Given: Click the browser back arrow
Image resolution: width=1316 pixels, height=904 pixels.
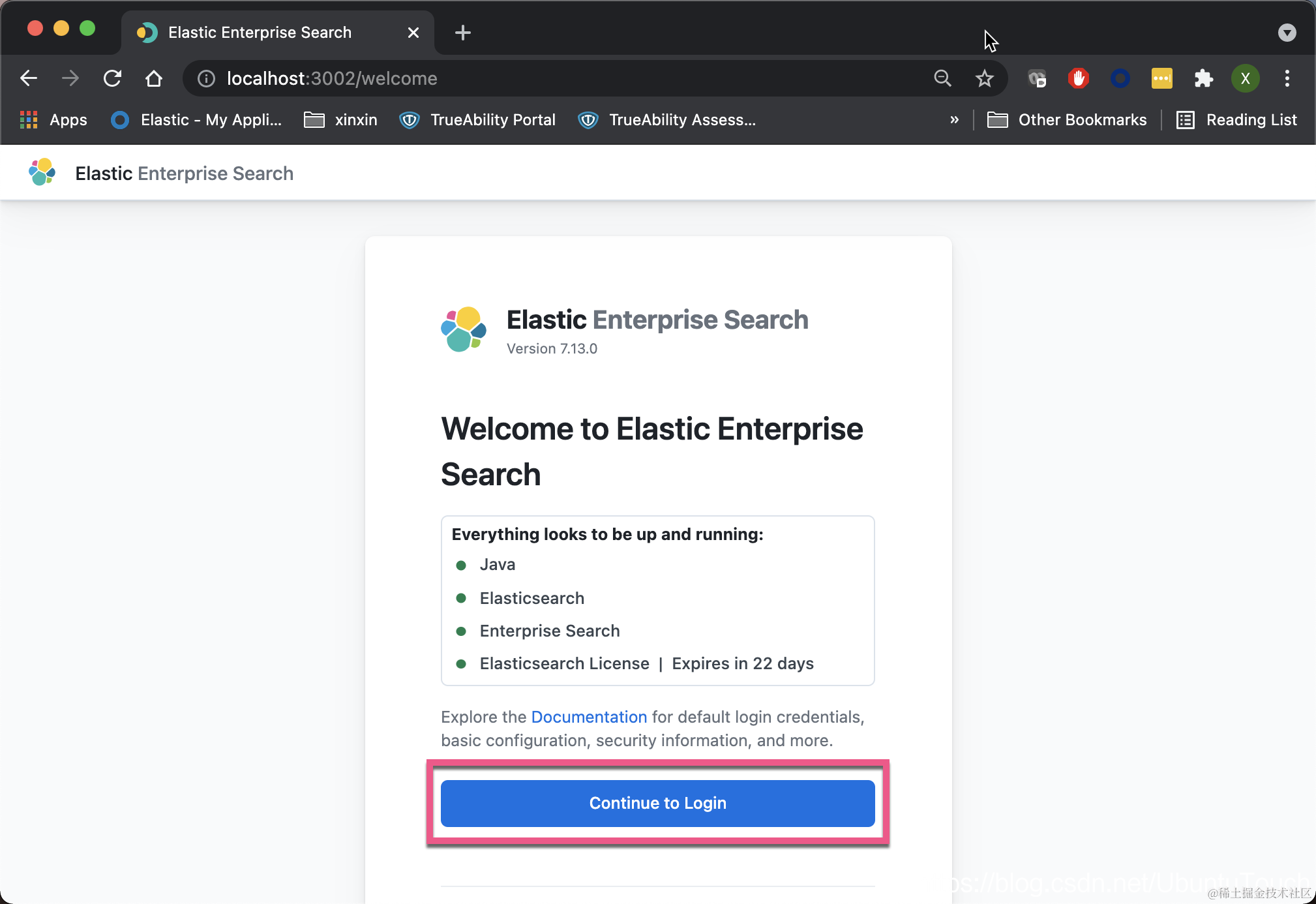Looking at the screenshot, I should 29,78.
